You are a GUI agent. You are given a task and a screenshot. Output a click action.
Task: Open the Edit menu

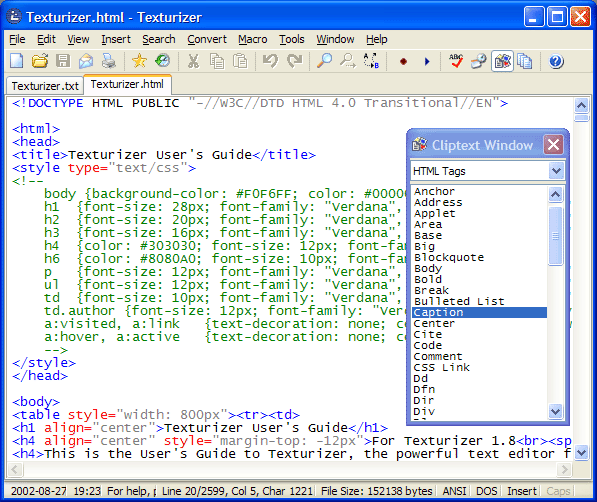[46, 39]
